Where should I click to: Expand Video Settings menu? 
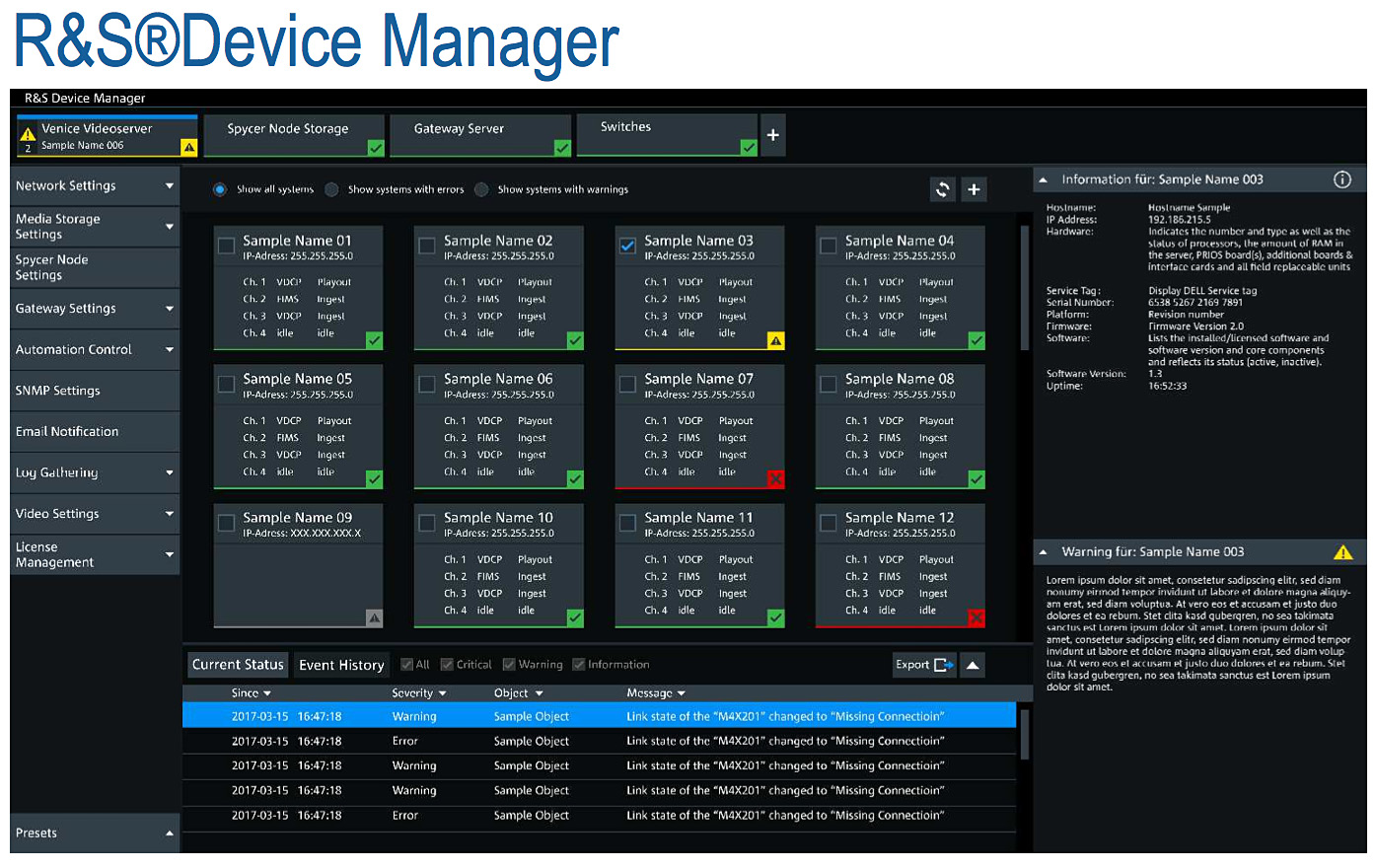click(95, 514)
